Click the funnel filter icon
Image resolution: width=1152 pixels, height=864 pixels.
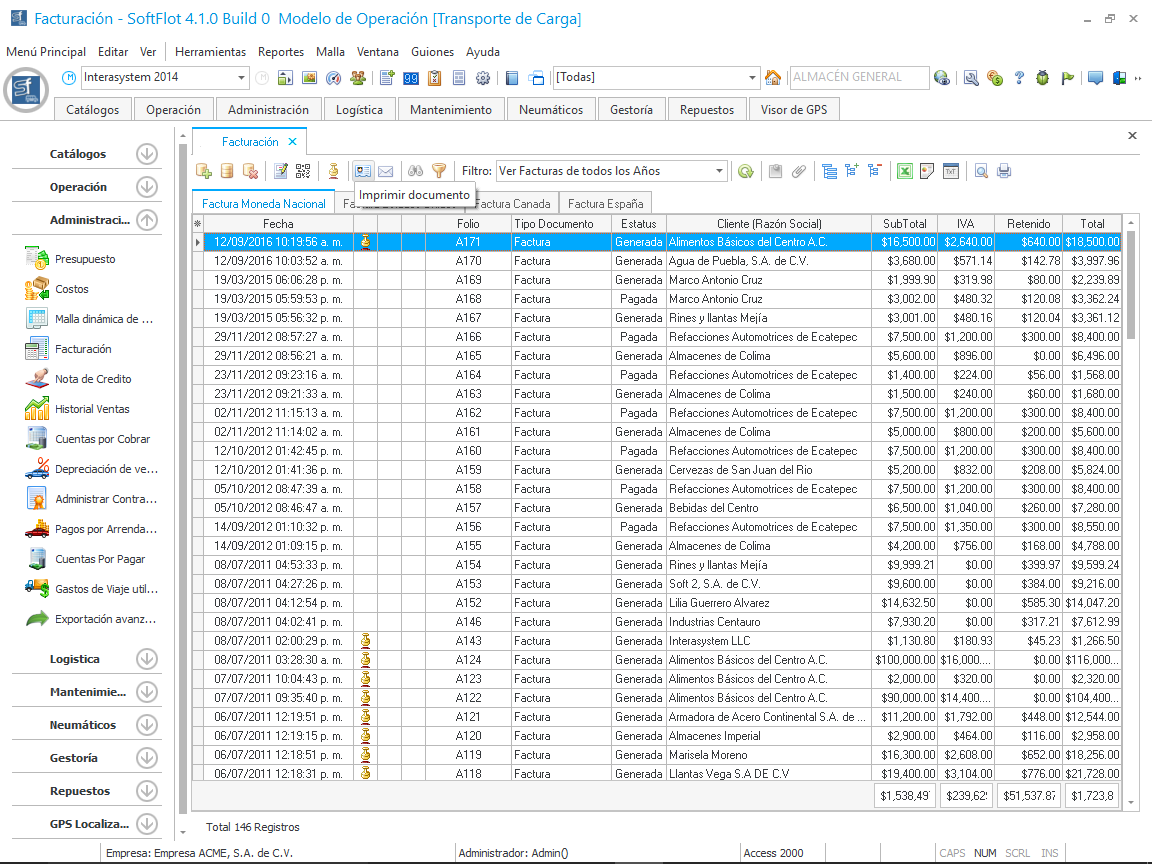click(x=438, y=171)
